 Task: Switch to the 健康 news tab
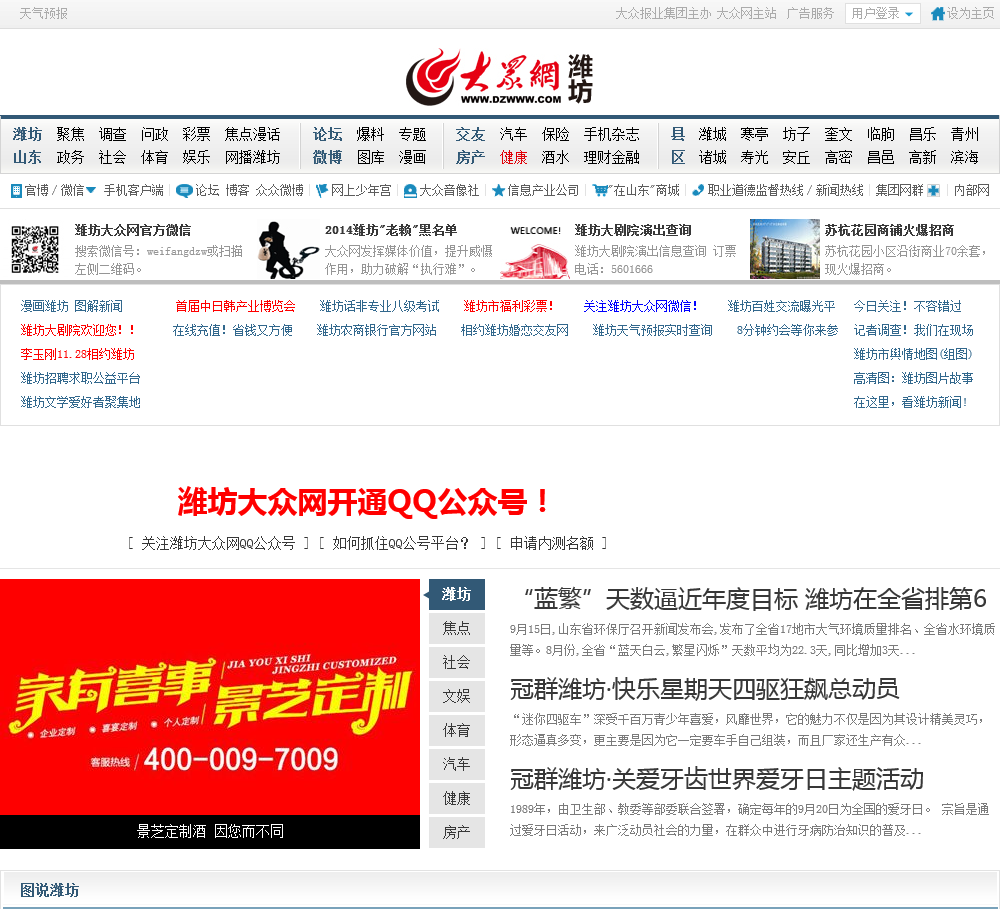point(457,799)
